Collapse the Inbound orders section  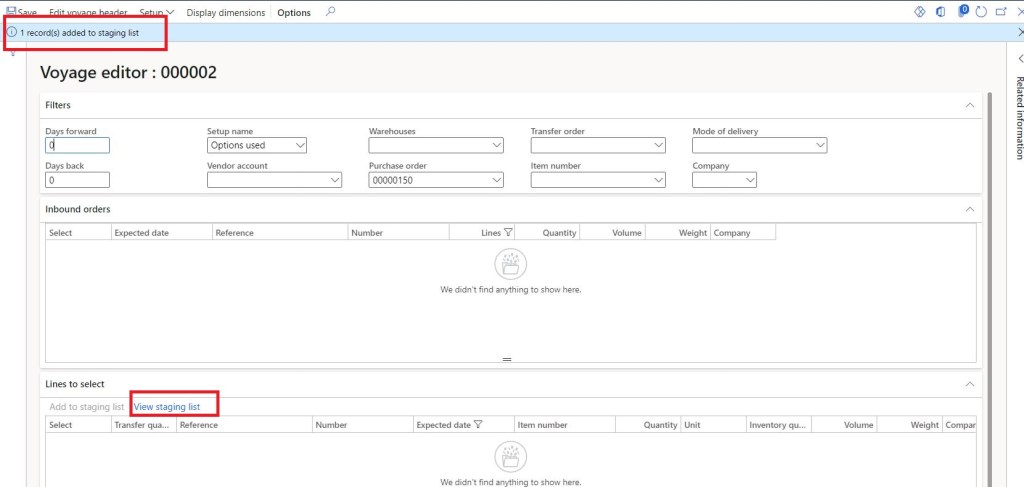[x=967, y=209]
